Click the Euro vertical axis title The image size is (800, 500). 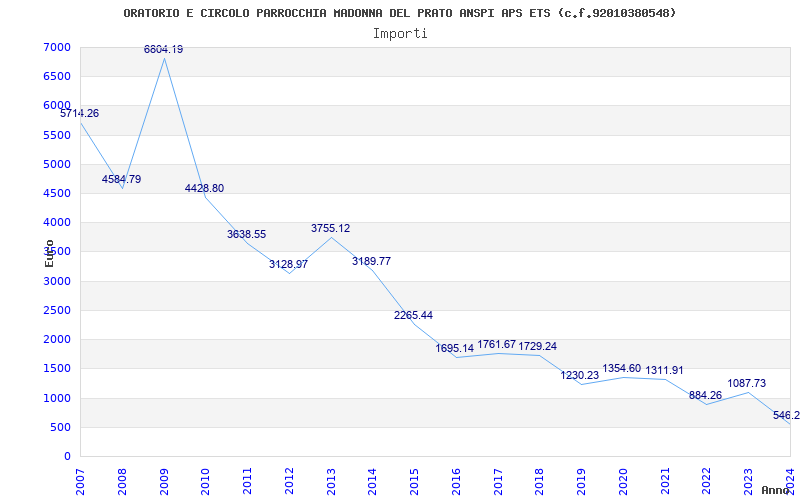49,253
